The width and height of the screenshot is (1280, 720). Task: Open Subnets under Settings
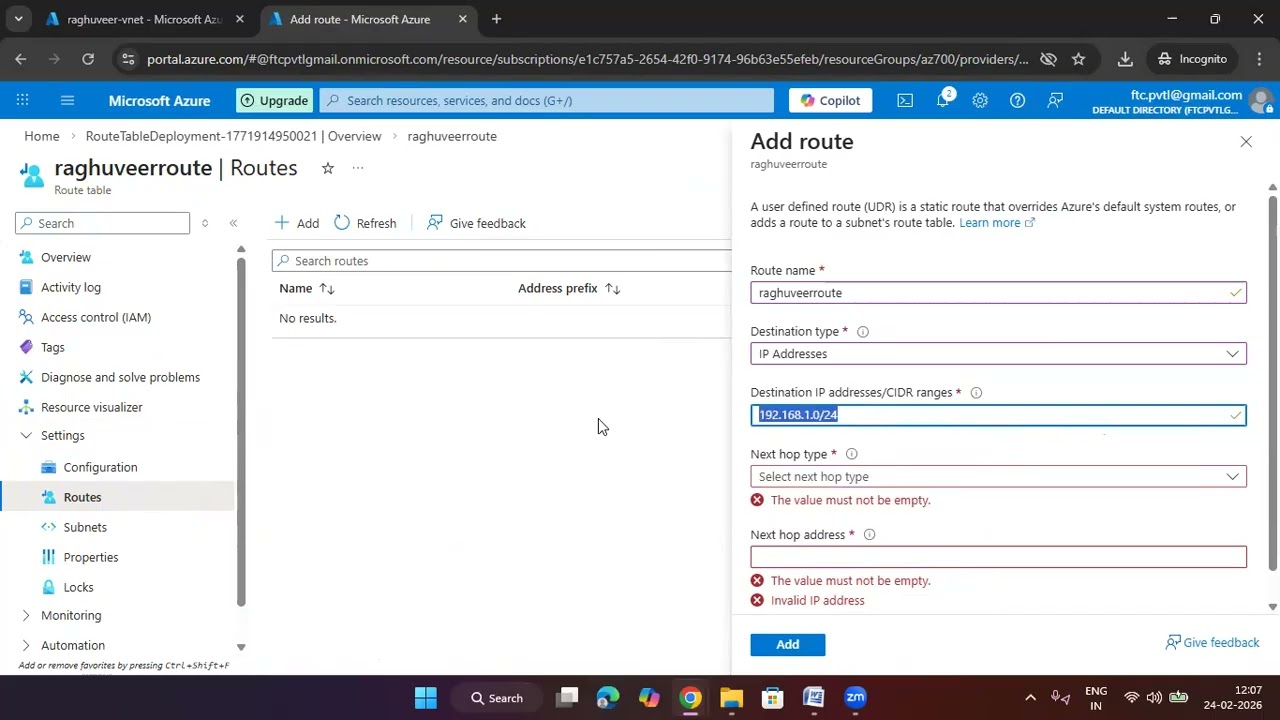coord(85,527)
